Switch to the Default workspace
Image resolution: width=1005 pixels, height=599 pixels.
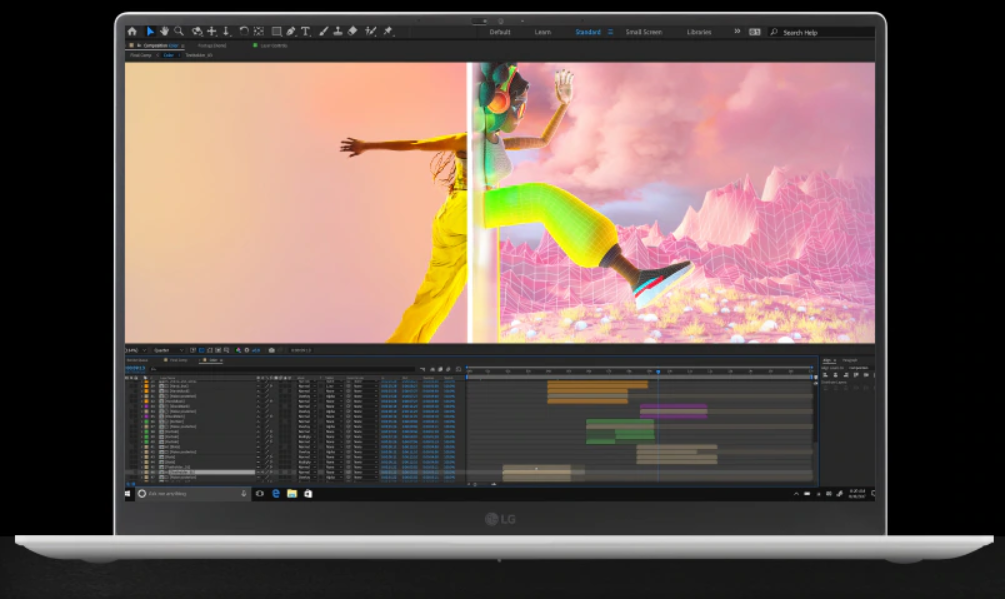(x=500, y=32)
